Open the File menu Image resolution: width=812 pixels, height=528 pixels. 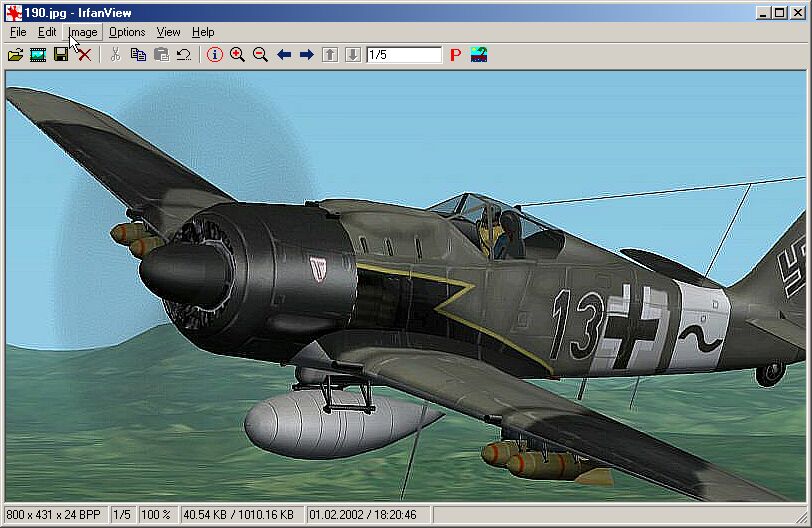18,32
